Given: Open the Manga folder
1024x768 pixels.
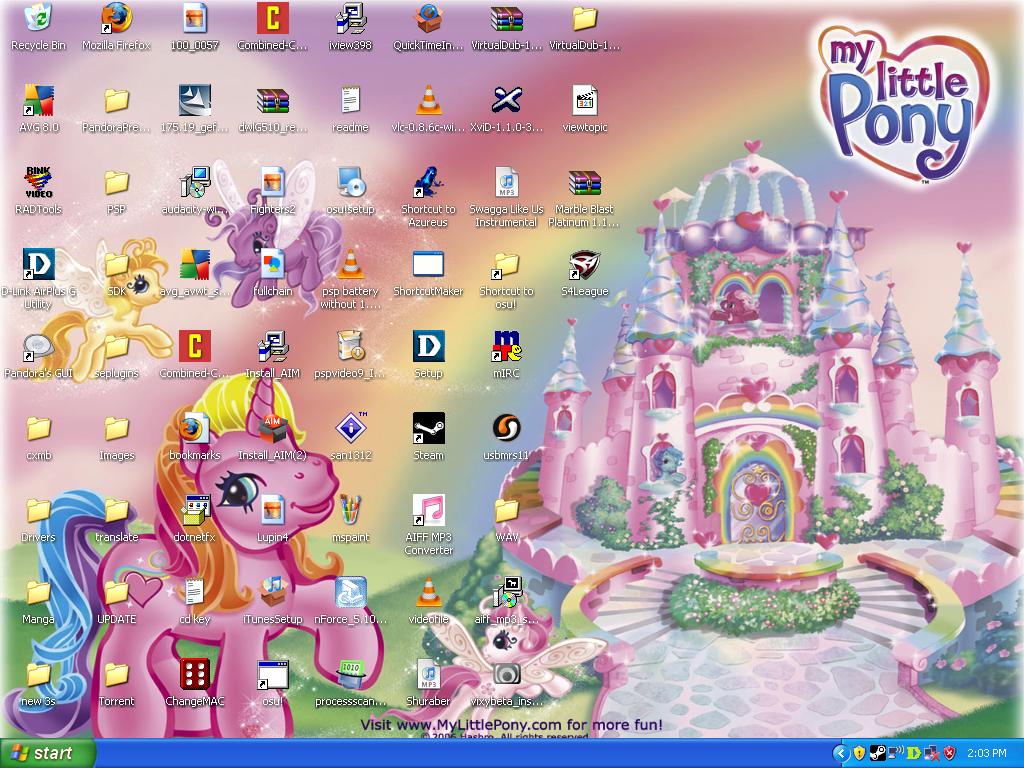Looking at the screenshot, I should pyautogui.click(x=39, y=593).
